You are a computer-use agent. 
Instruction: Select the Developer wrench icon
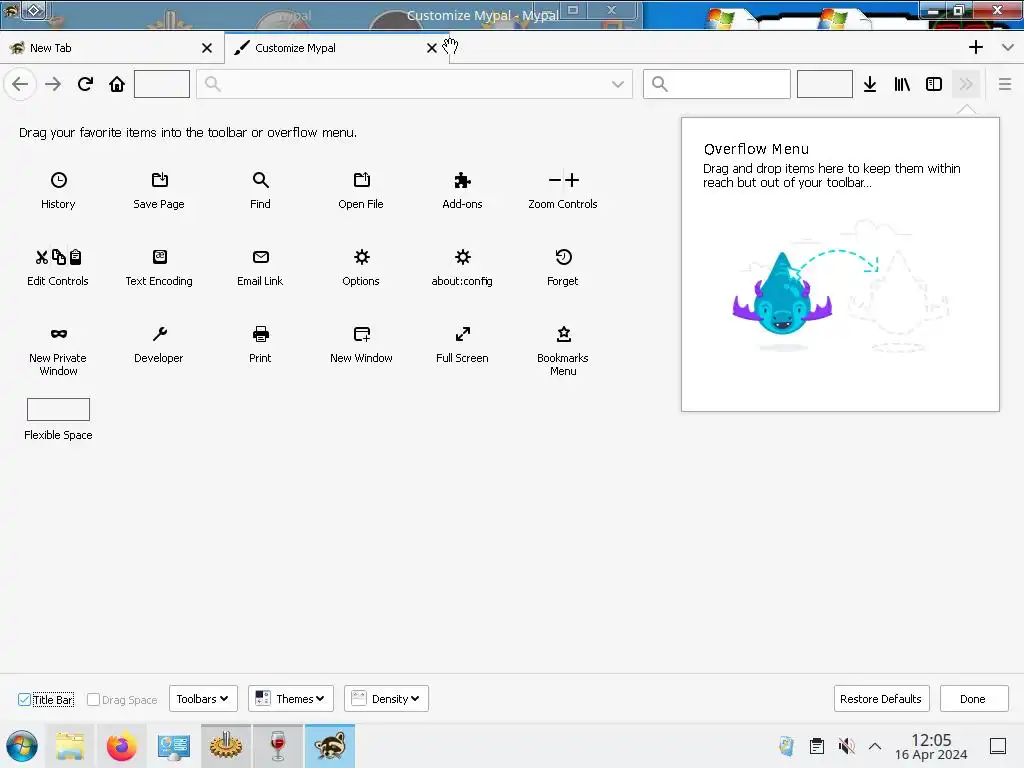159,334
